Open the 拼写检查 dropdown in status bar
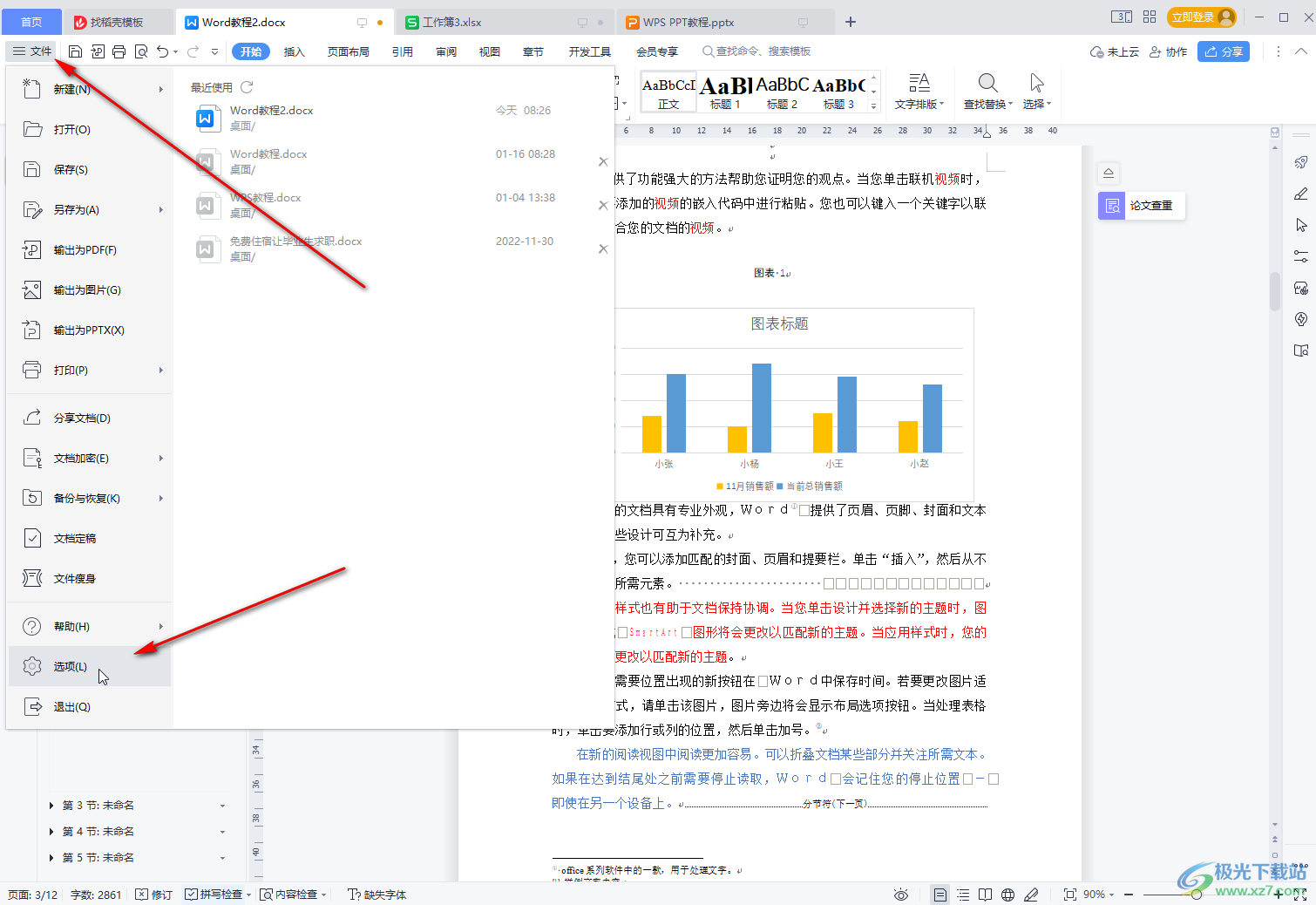Screen dimensions: 1316x905 coord(248,895)
